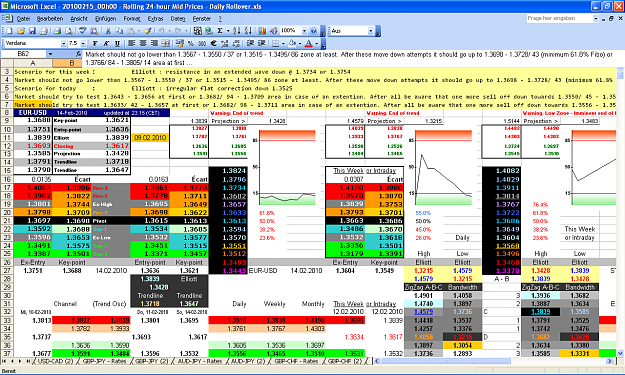Click the fx insert function button
The height and width of the screenshot is (375, 625).
click(79, 53)
